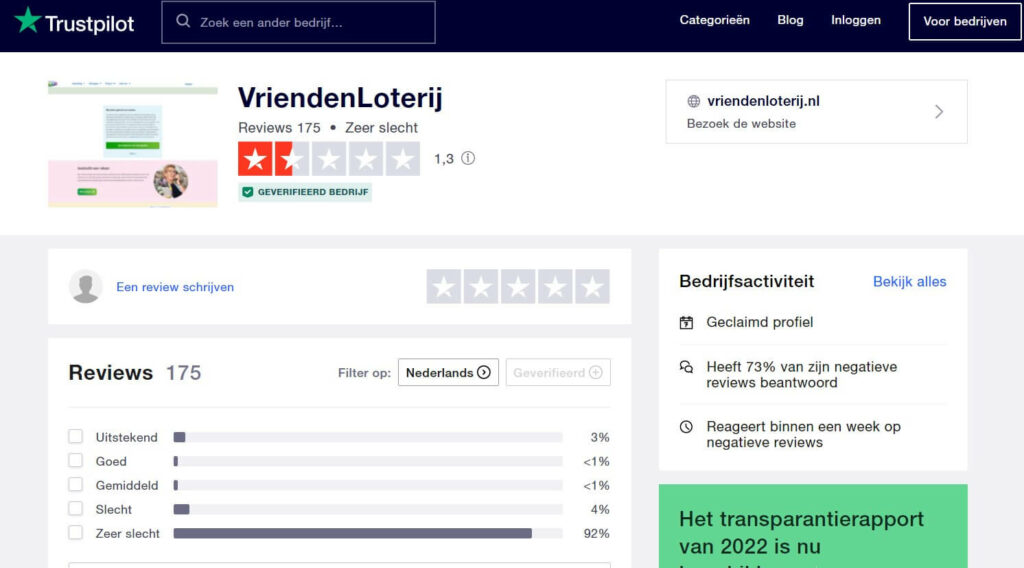The height and width of the screenshot is (568, 1024).
Task: Click the first red star in the company rating
Action: [x=255, y=159]
